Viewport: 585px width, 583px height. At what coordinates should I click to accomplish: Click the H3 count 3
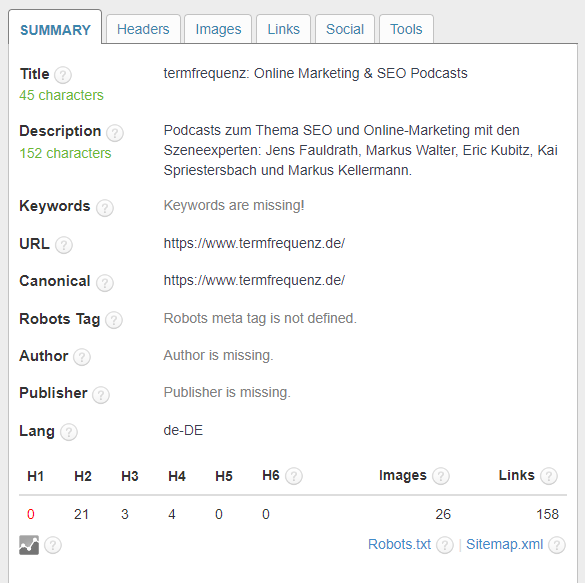125,514
